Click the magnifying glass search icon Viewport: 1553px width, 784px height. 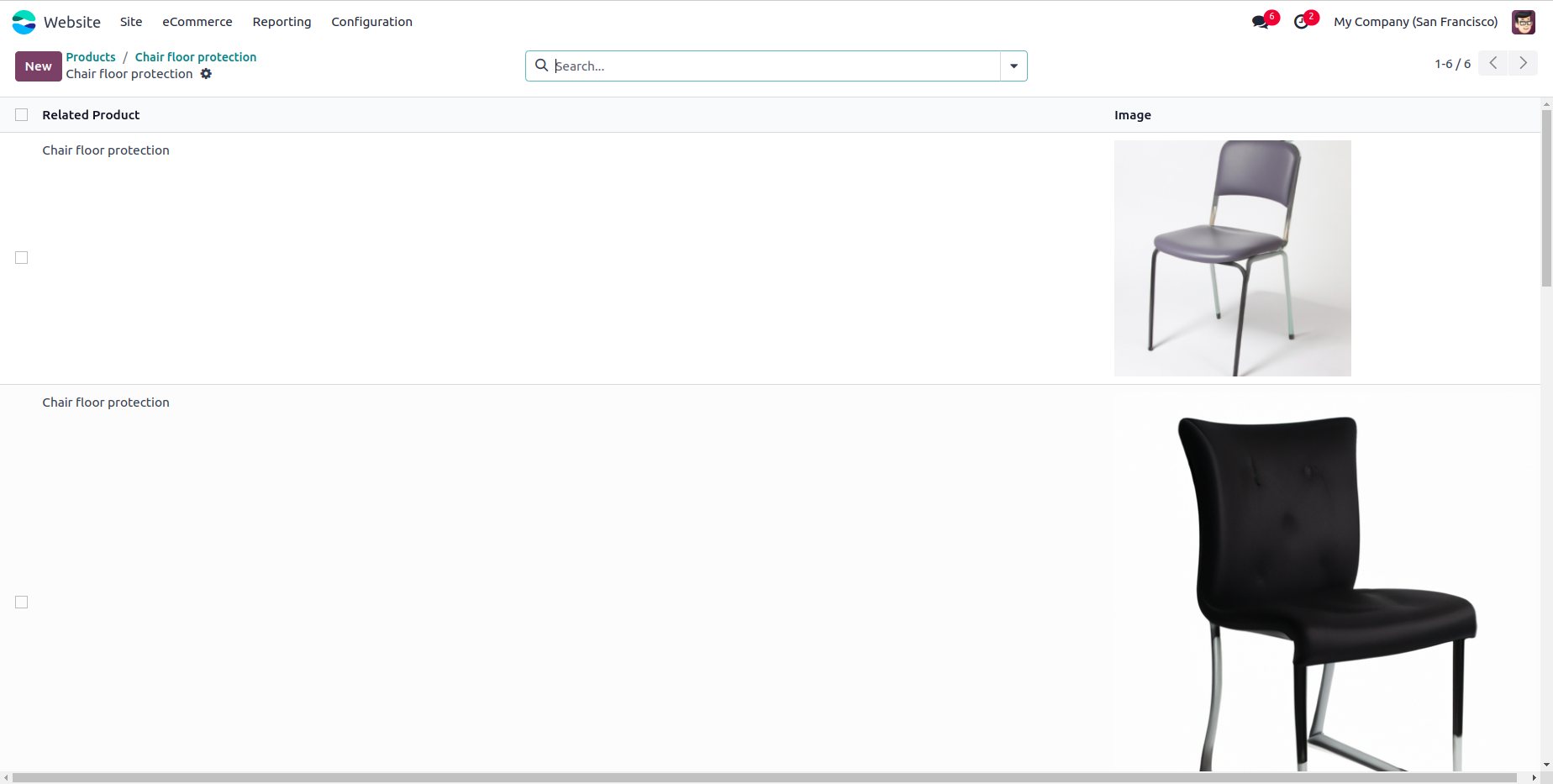click(x=542, y=66)
